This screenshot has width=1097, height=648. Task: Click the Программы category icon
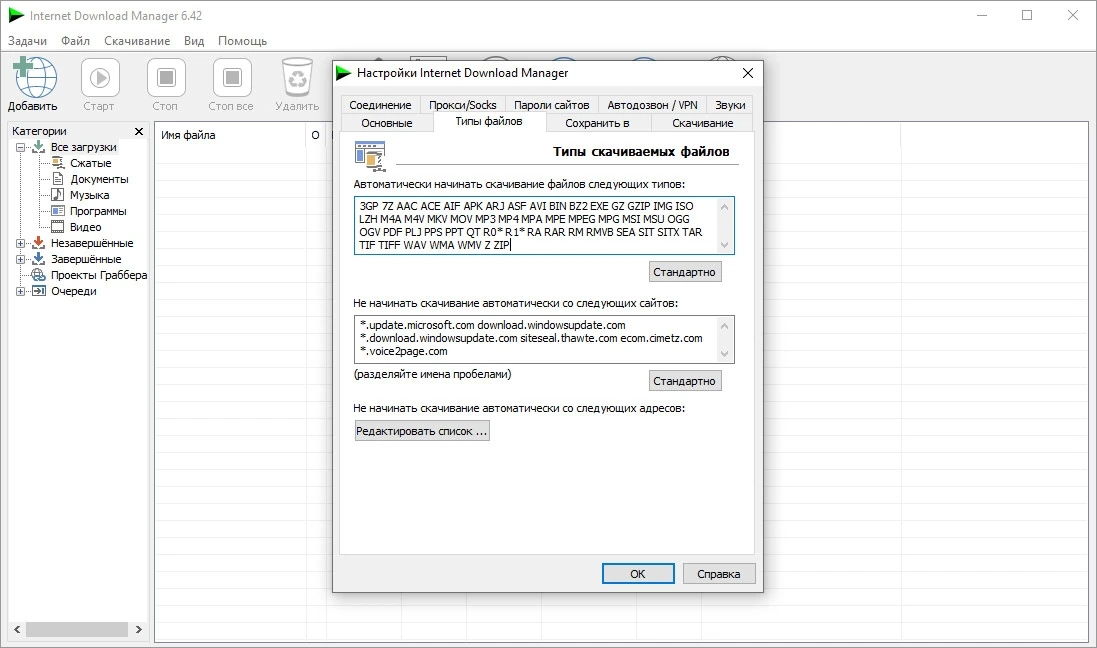58,211
